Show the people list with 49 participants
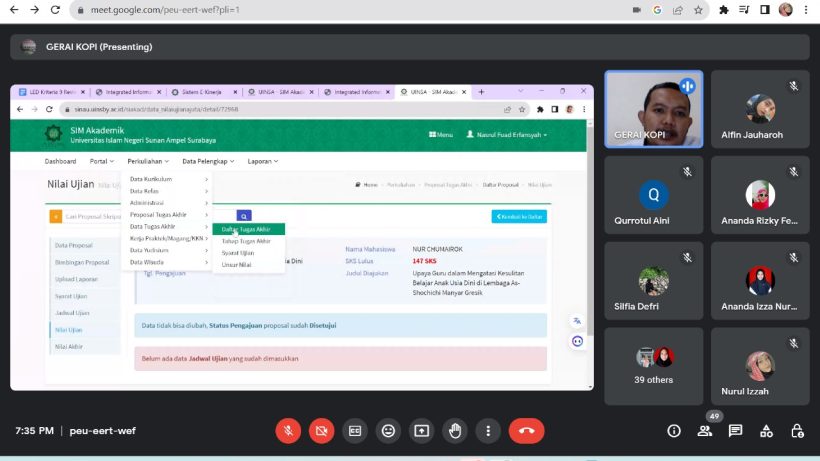 click(x=705, y=431)
